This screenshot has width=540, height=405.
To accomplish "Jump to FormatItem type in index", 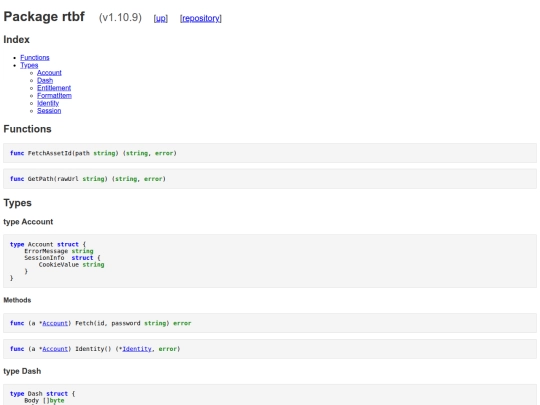I will (x=54, y=95).
